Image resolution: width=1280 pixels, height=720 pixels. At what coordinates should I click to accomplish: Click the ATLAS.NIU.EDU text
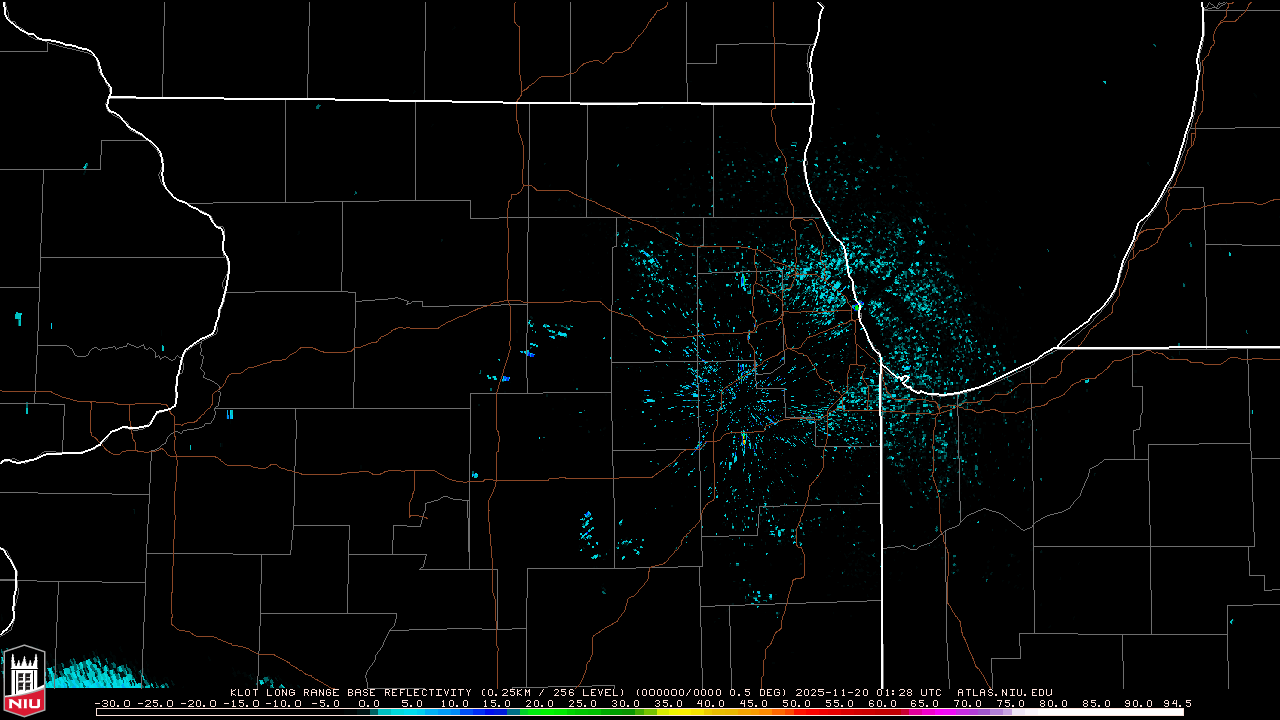[1004, 692]
